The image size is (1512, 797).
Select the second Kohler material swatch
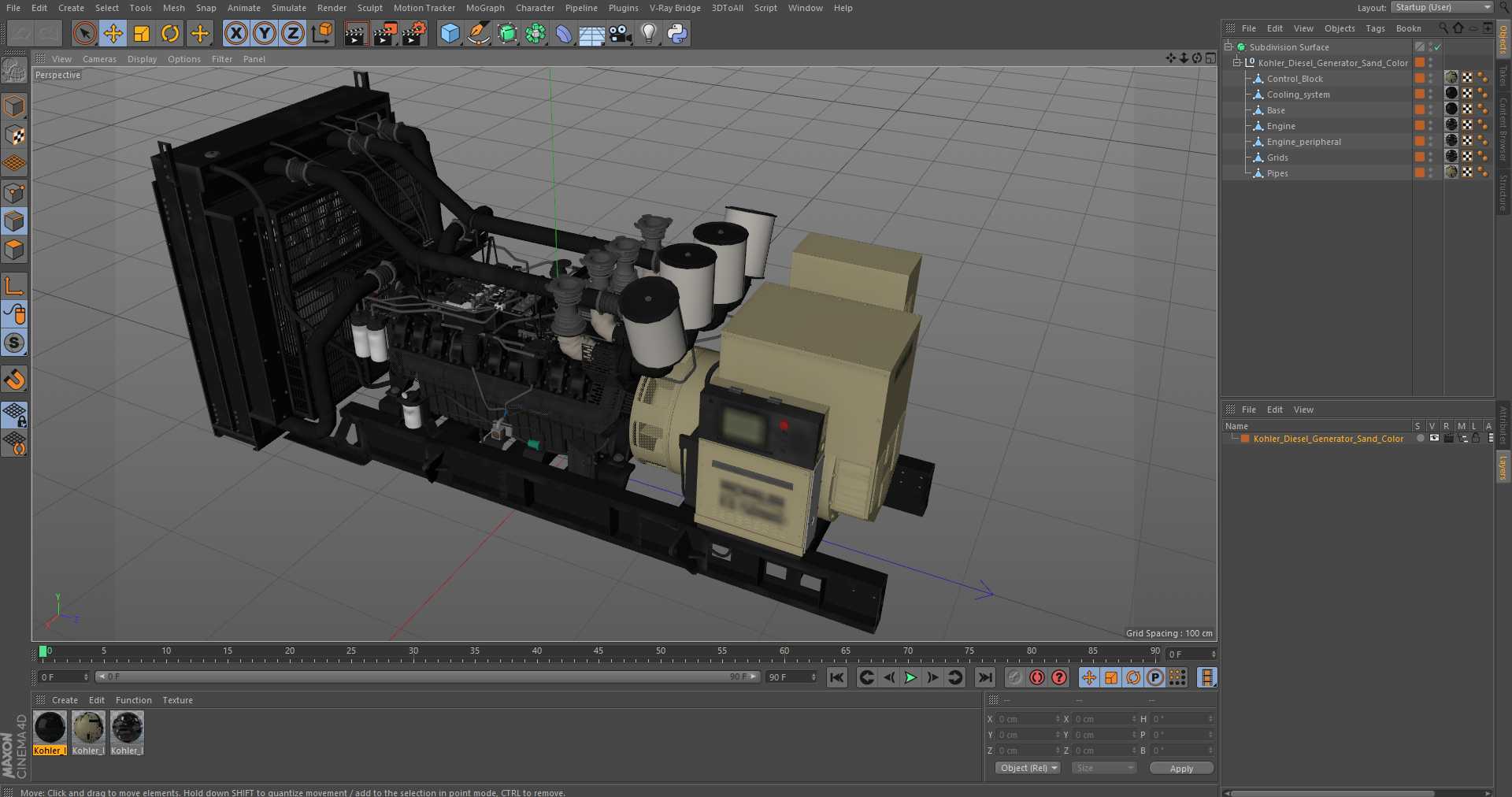[x=88, y=728]
